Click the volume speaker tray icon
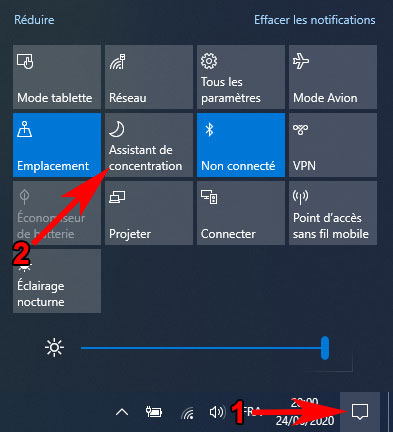The image size is (393, 432). 216,412
